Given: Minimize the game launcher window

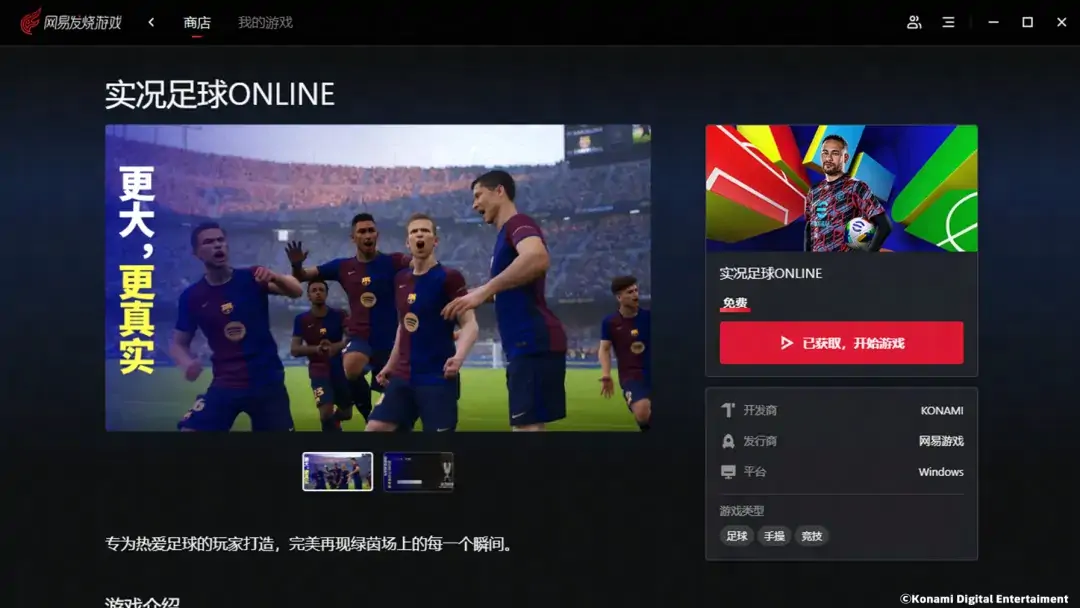Looking at the screenshot, I should (993, 22).
